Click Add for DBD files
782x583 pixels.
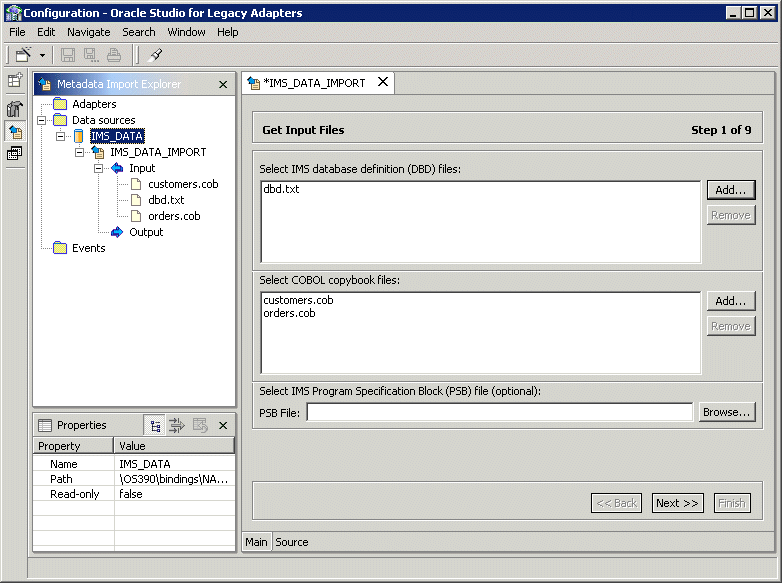(x=731, y=190)
